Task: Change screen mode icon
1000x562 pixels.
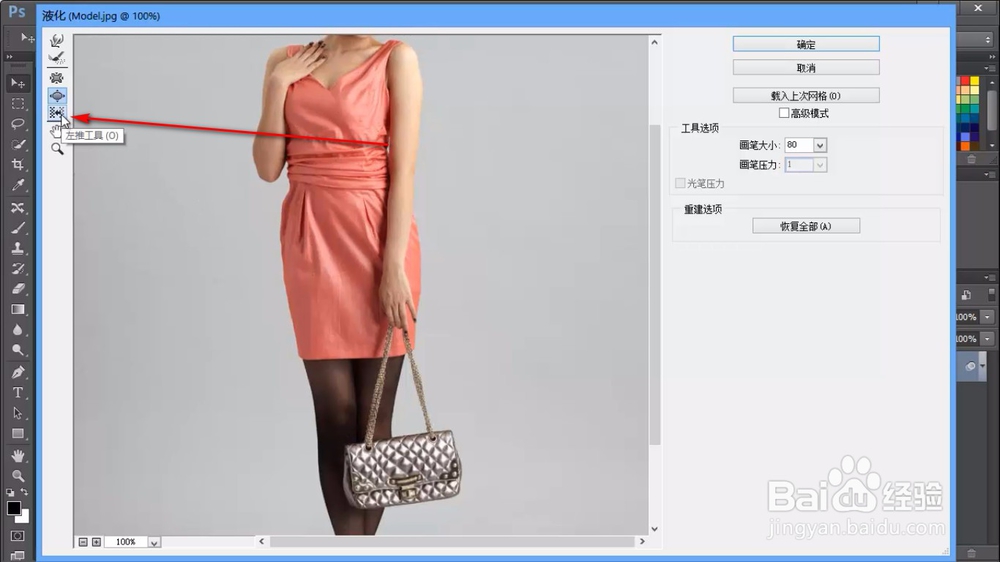Action: click(18, 556)
